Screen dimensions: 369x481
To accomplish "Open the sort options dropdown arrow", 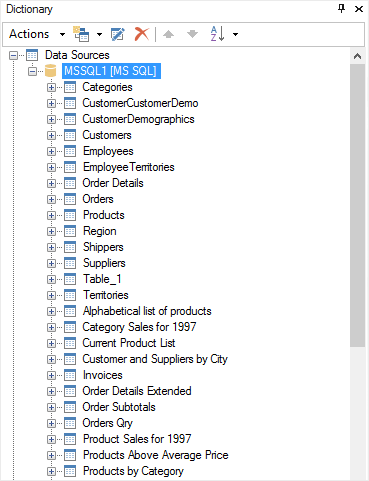I will [236, 34].
